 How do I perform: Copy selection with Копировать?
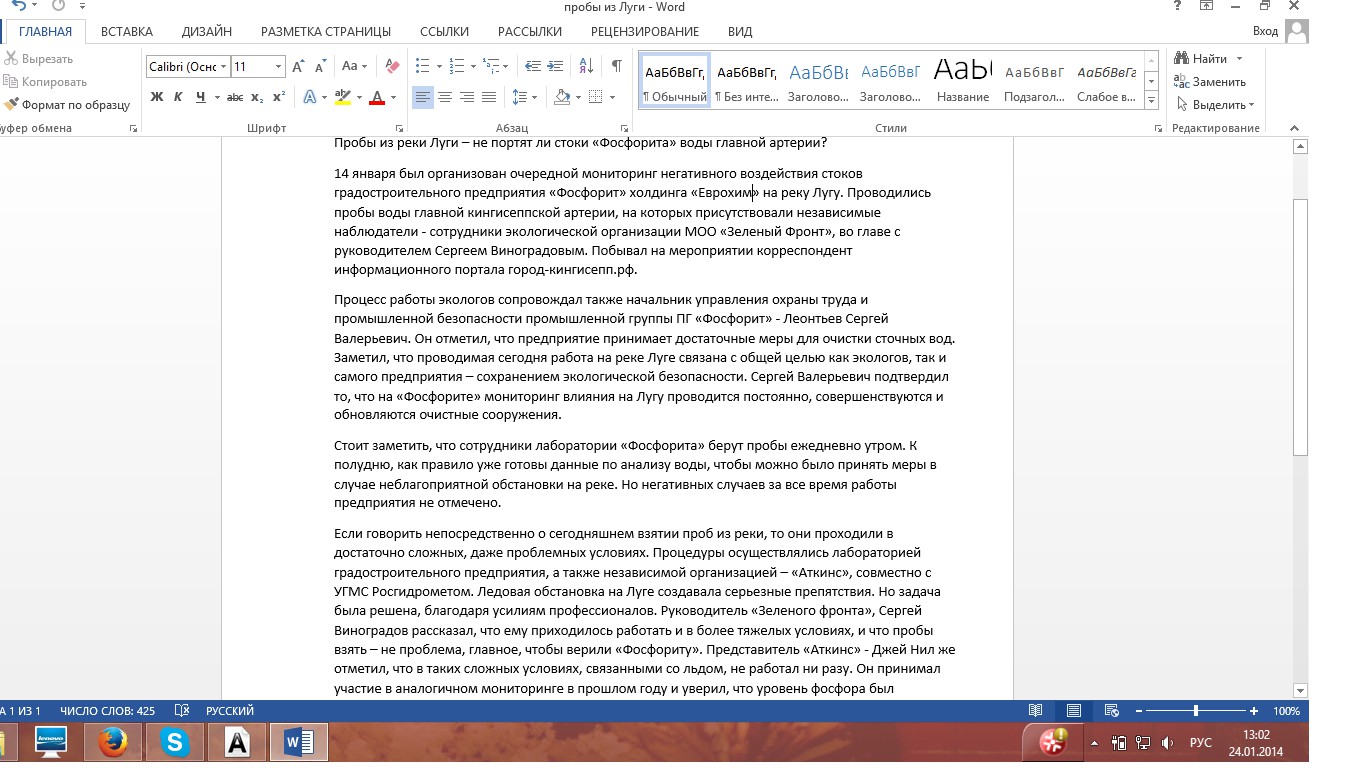pos(46,82)
